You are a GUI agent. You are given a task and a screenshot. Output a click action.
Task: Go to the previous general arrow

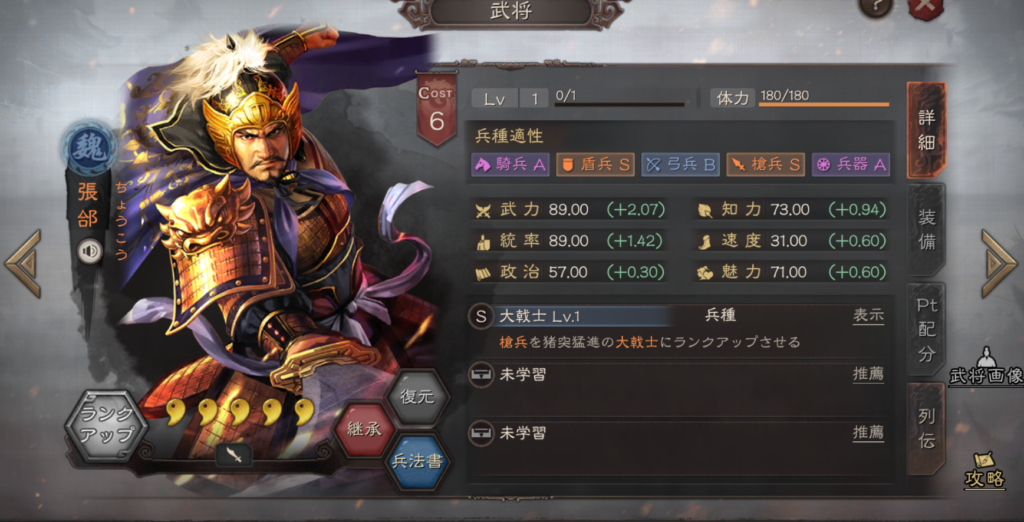22,263
